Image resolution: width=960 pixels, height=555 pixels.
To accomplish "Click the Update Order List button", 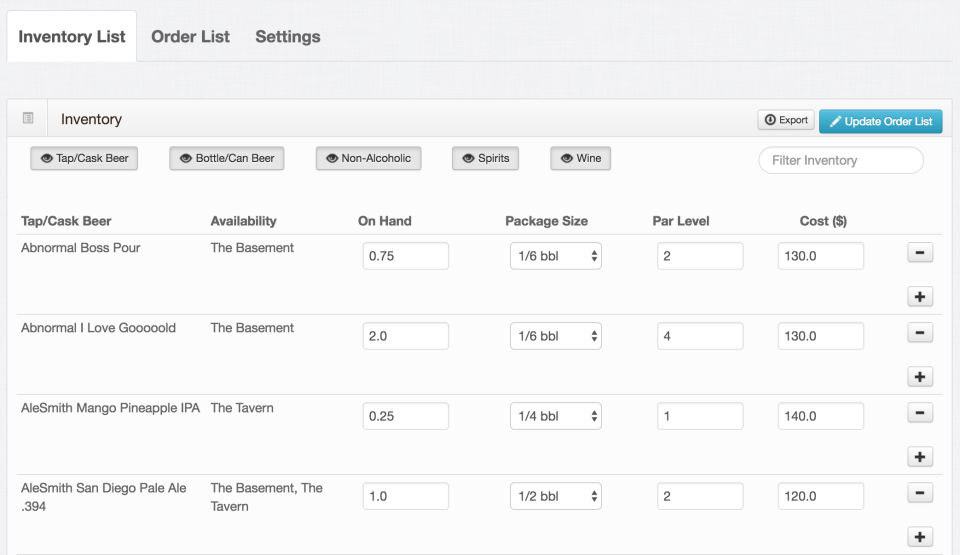I will [880, 121].
